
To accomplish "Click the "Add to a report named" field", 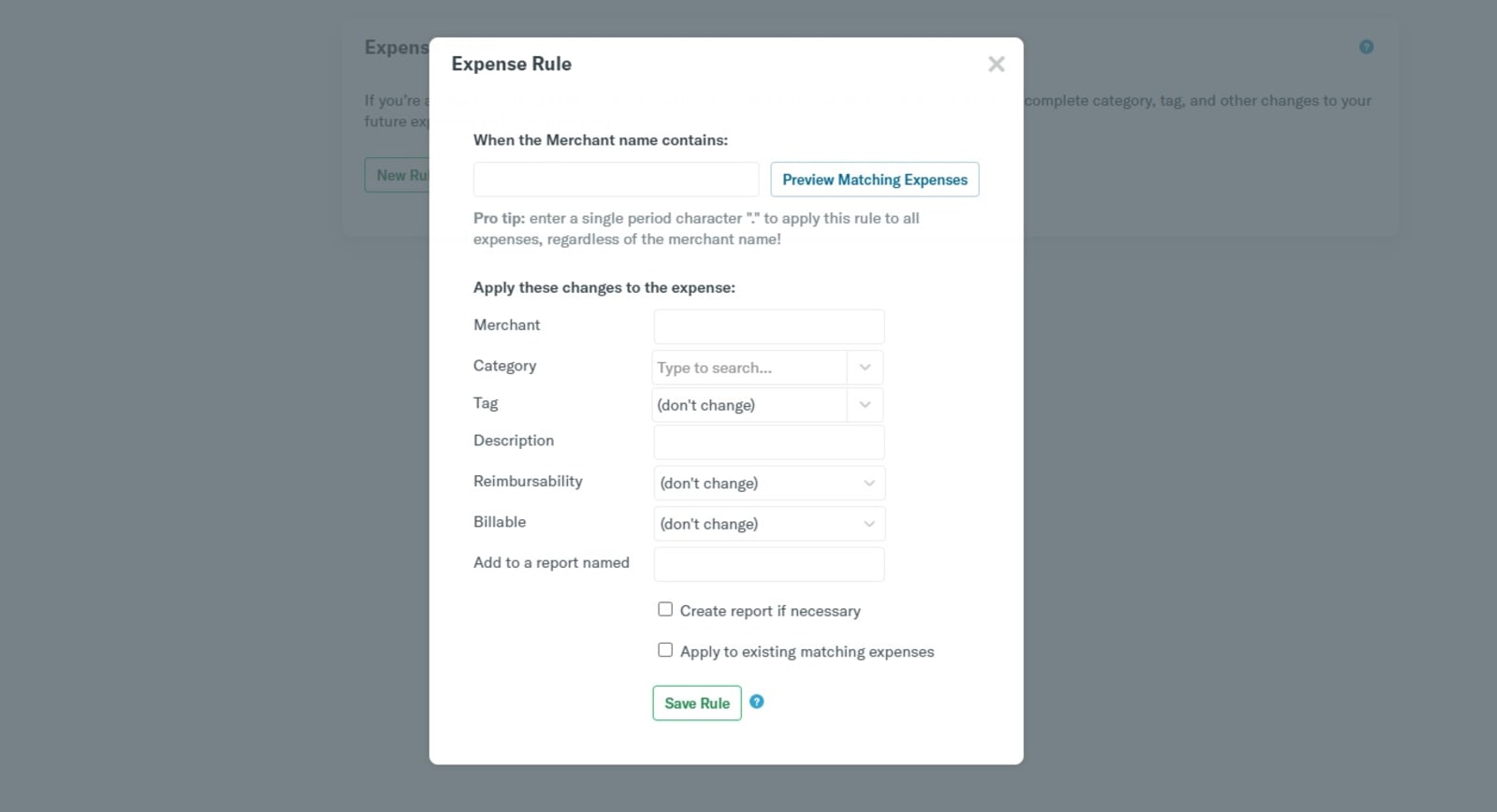I will pyautogui.click(x=768, y=563).
